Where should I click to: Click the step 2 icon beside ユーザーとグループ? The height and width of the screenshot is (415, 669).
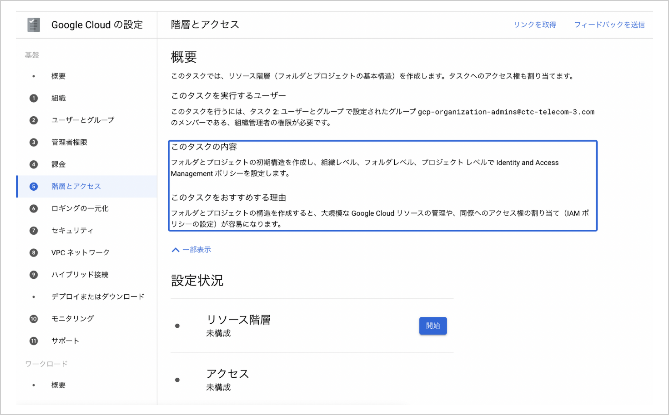(x=34, y=120)
